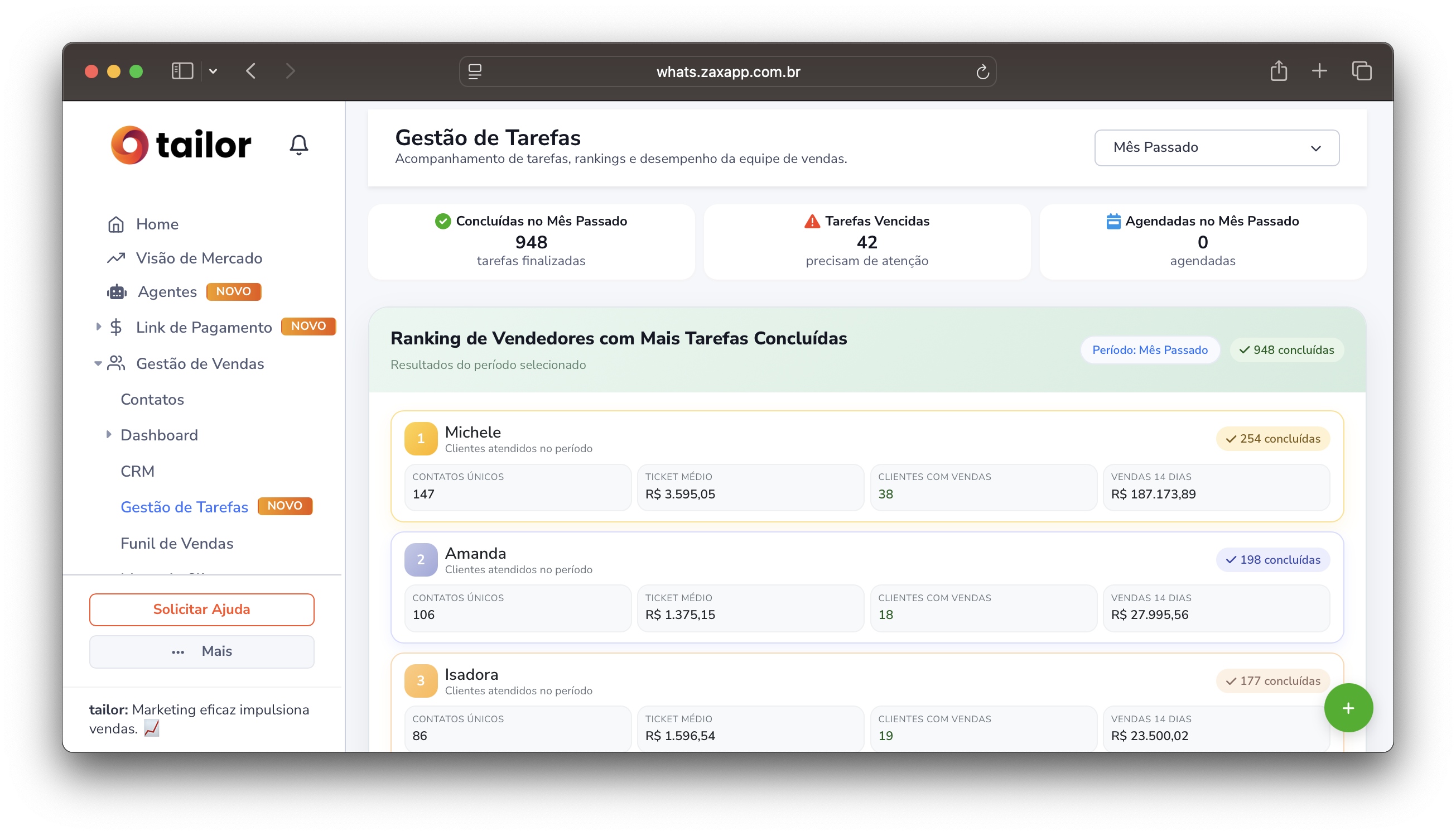Expand the Dashboard submenu
1456x835 pixels.
click(x=109, y=435)
